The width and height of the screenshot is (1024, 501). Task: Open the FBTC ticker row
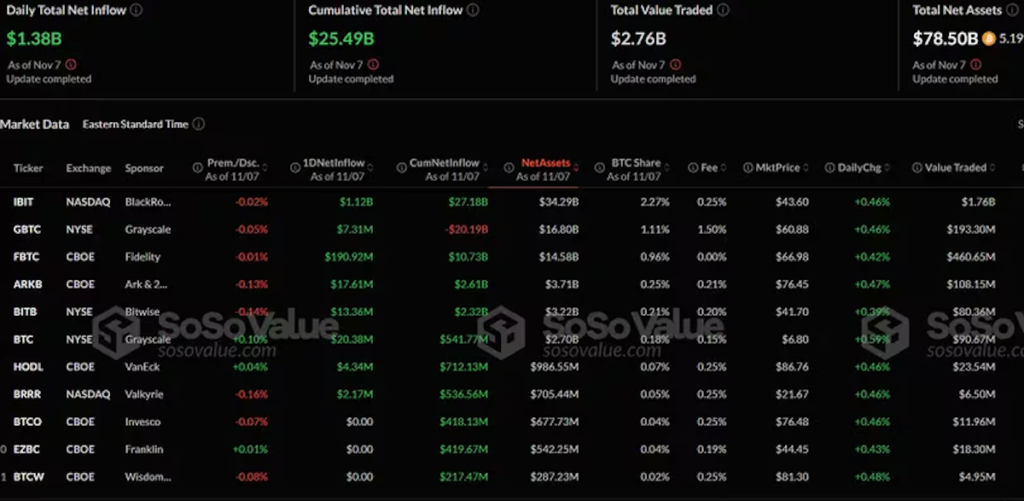(x=512, y=257)
